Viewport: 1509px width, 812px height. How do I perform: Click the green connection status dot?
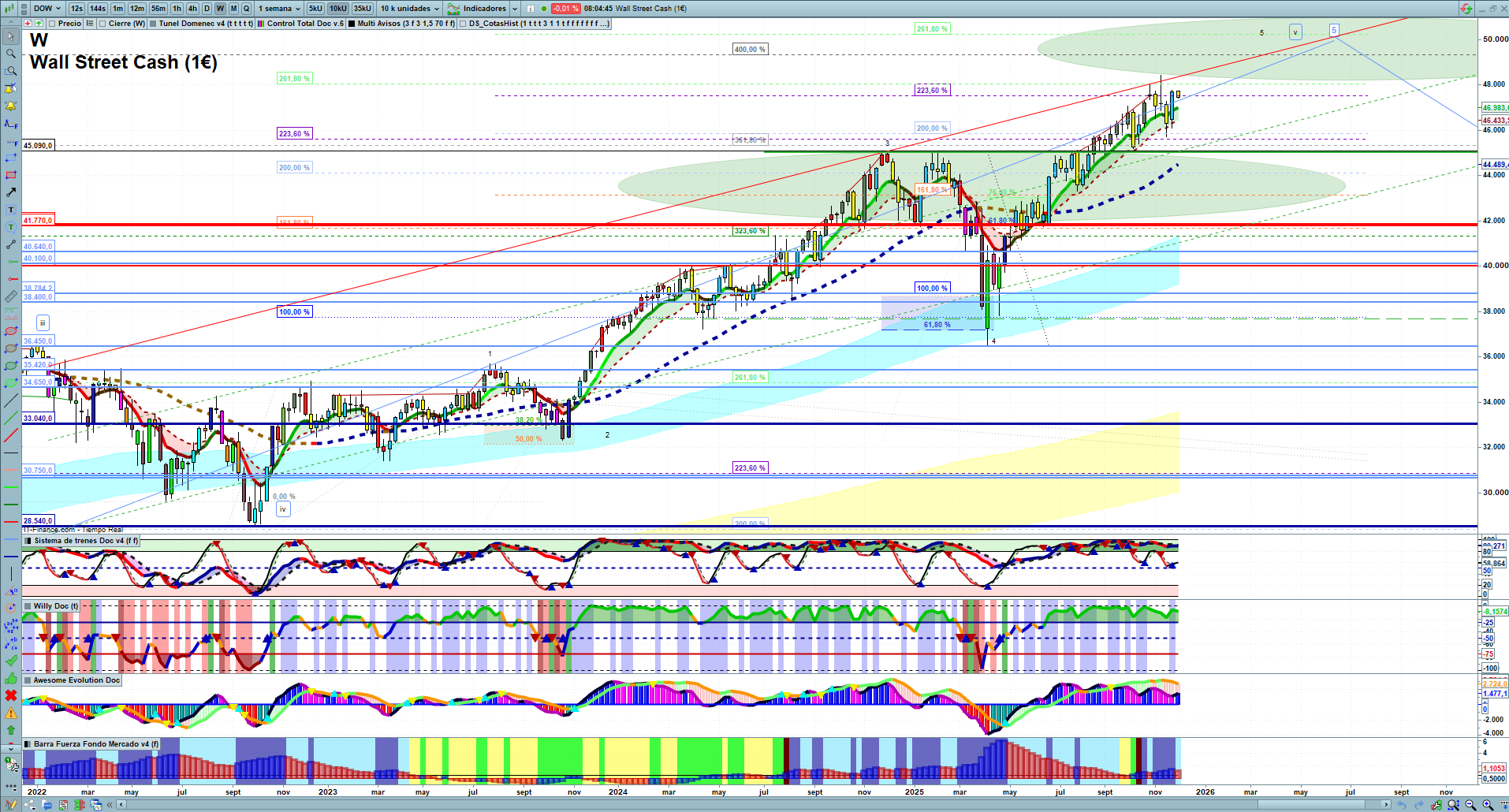544,9
